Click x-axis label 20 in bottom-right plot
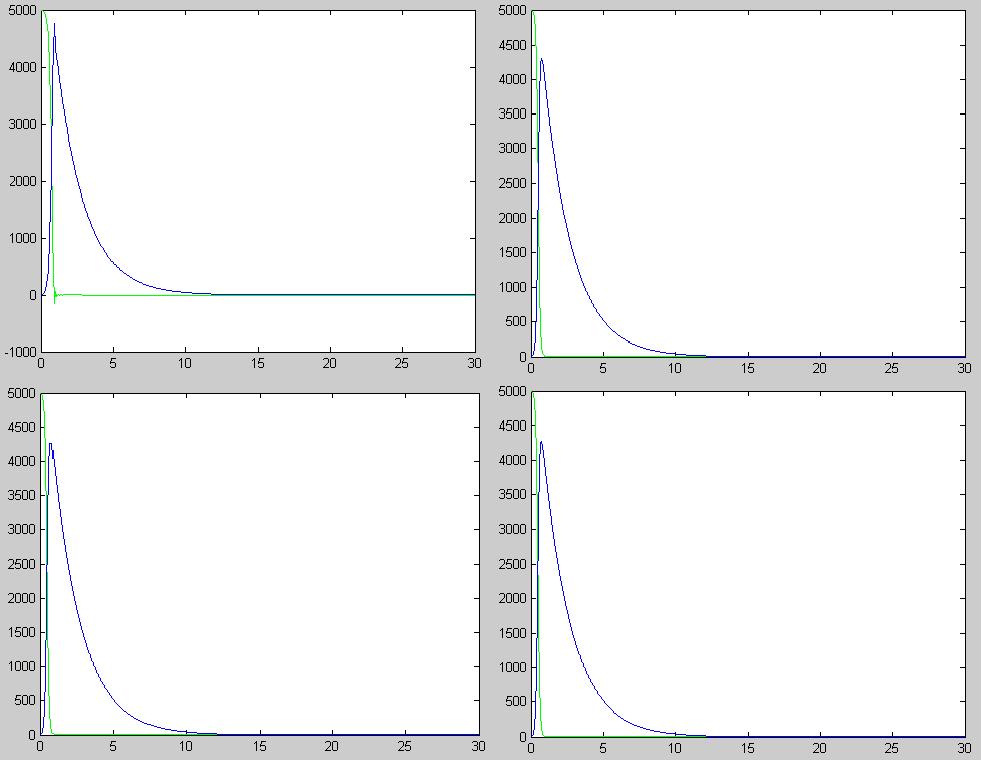Screen dimensions: 981x760 pyautogui.click(x=819, y=747)
